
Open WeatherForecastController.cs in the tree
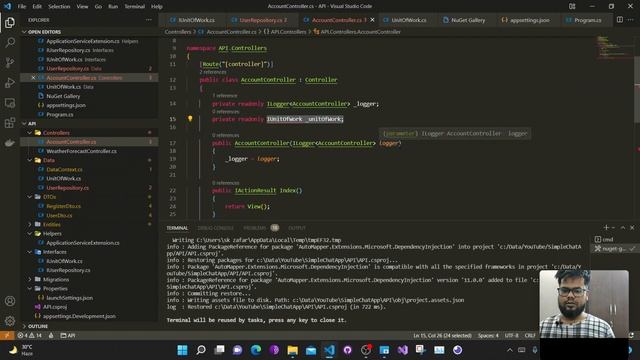point(81,151)
